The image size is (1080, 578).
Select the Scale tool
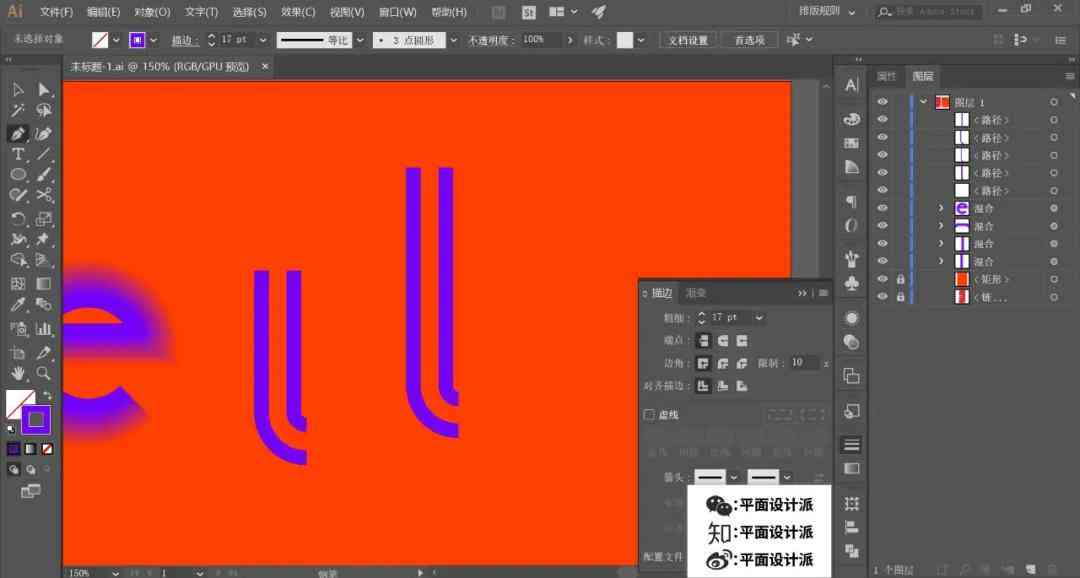44,219
